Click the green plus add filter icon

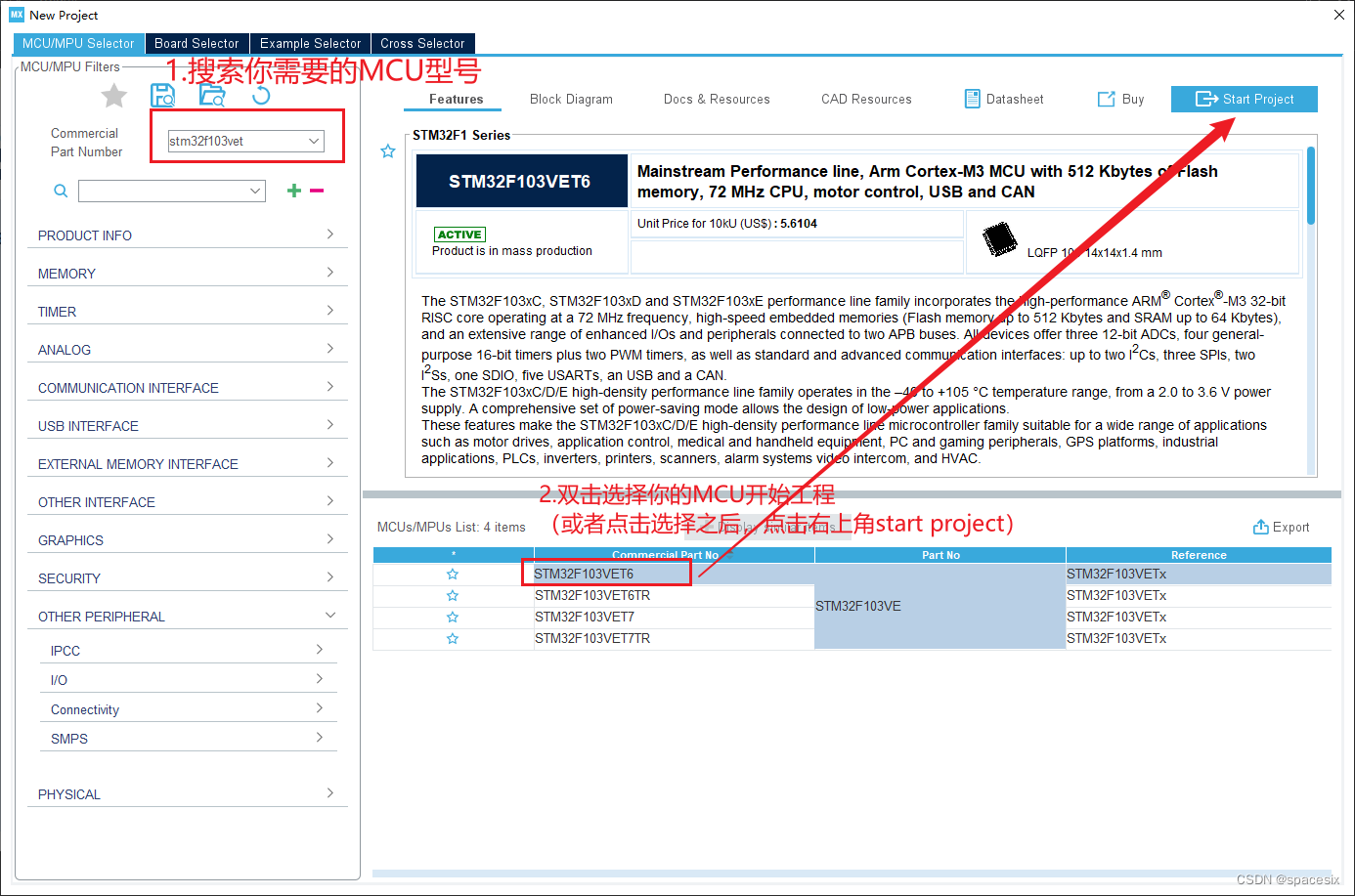click(293, 191)
